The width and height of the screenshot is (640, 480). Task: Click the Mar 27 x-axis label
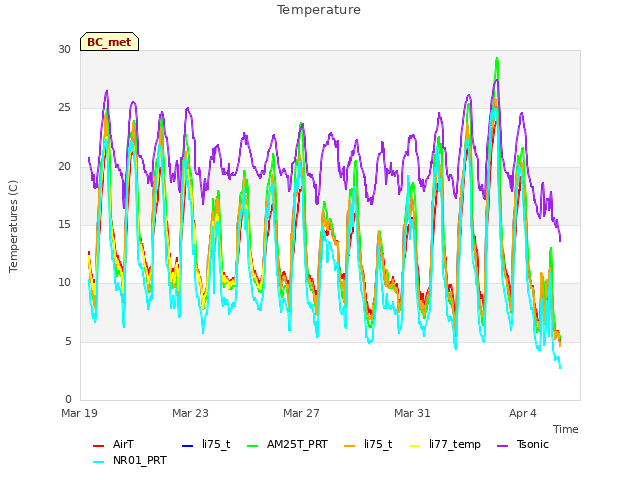coord(301,413)
